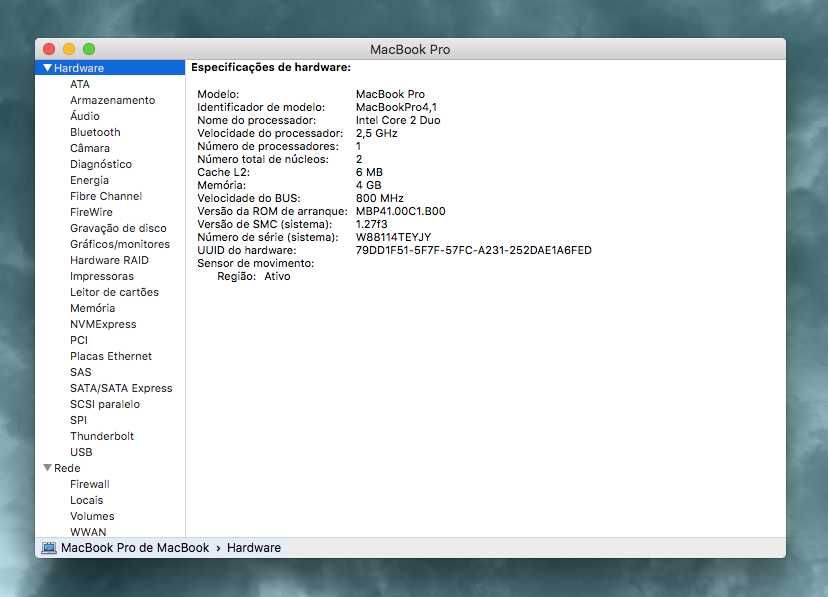828x597 pixels.
Task: Open NVMExpress in the sidebar
Action: pyautogui.click(x=103, y=324)
